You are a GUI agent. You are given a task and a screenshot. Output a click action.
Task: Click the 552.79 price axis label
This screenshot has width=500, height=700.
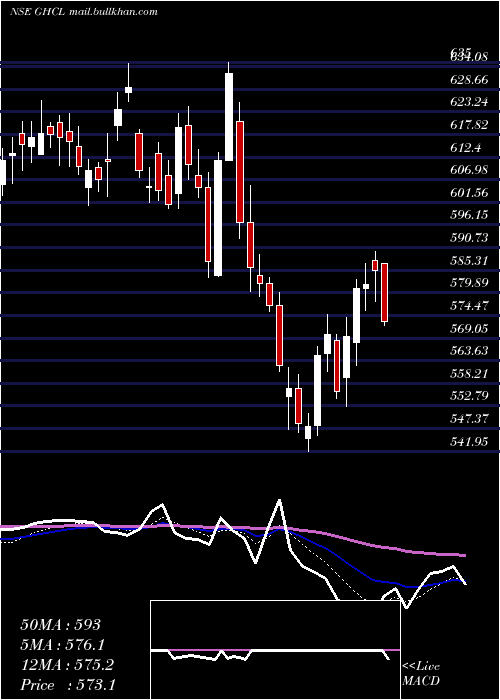469,396
